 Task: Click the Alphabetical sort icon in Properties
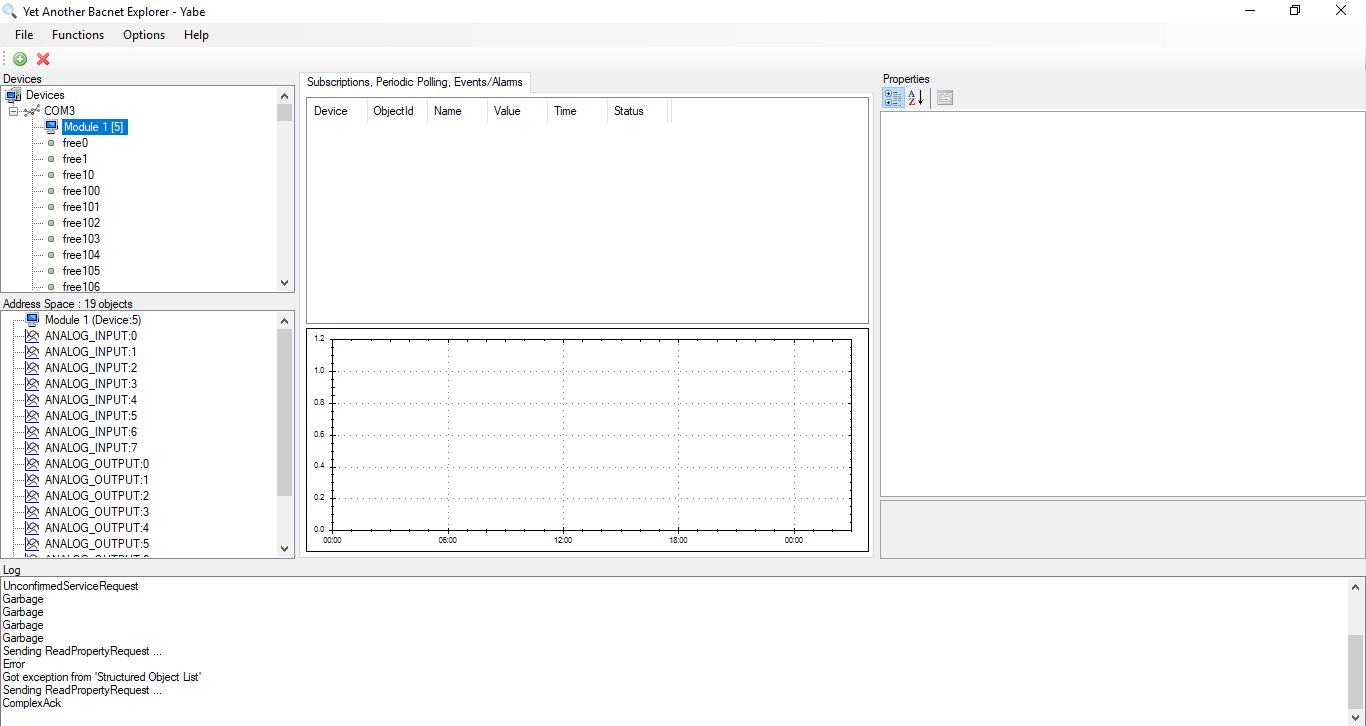[915, 98]
